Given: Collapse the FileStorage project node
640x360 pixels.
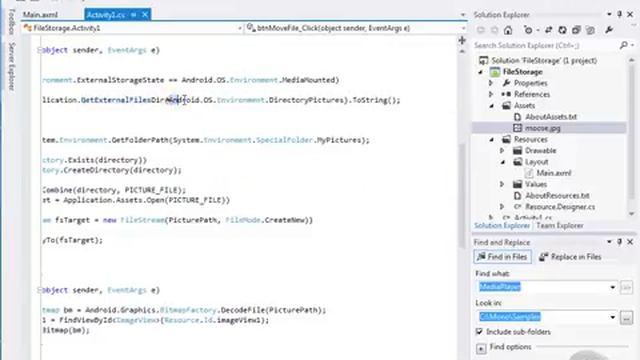Looking at the screenshot, I should coord(480,72).
